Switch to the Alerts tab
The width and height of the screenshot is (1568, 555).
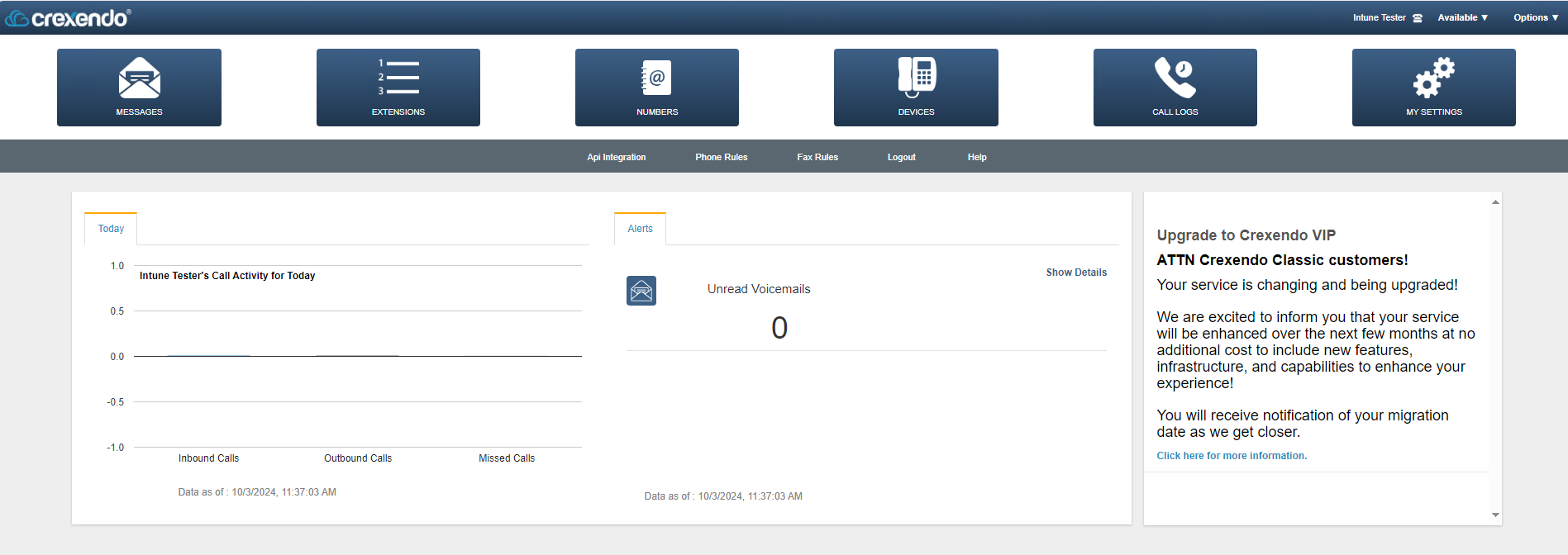tap(640, 229)
